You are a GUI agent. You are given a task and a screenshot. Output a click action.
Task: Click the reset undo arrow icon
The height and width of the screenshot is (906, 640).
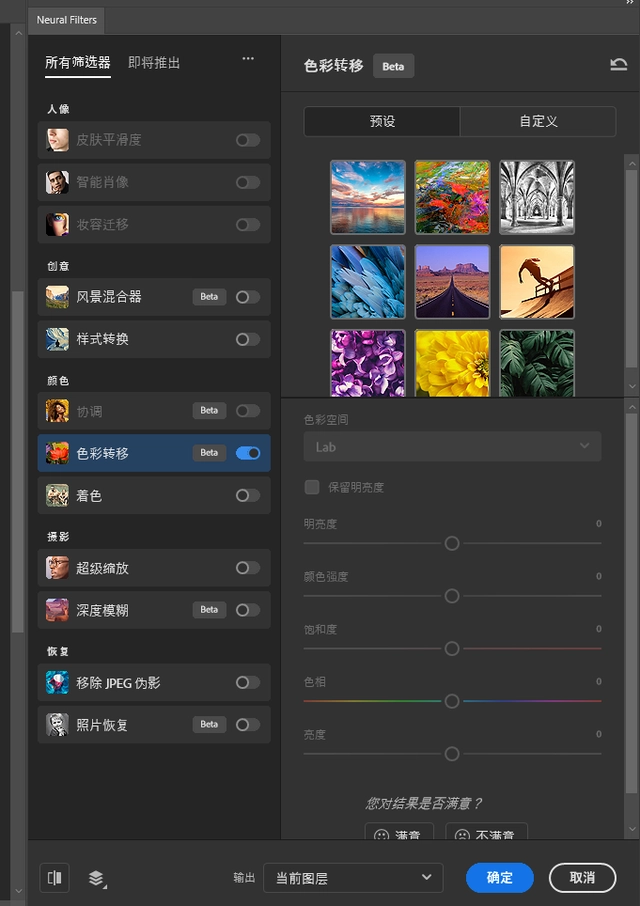pos(618,66)
